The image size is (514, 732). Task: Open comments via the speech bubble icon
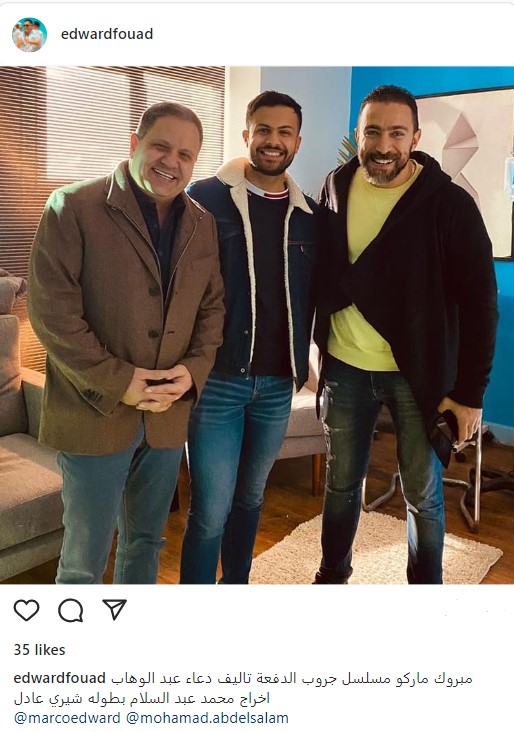pyautogui.click(x=71, y=610)
